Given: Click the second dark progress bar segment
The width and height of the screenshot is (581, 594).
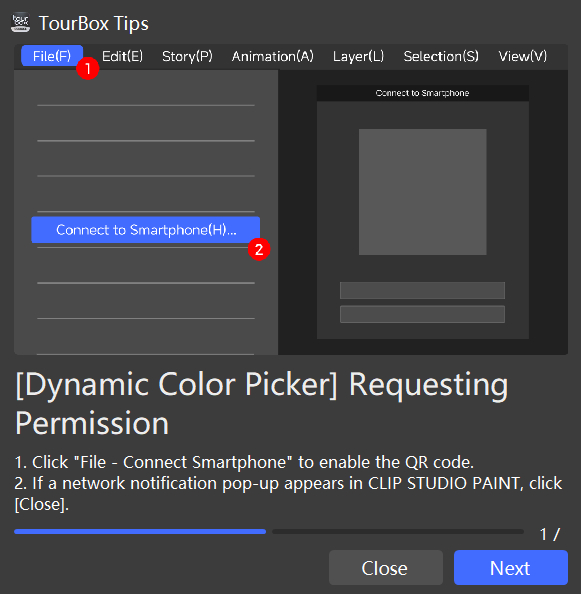Looking at the screenshot, I should click(398, 531).
